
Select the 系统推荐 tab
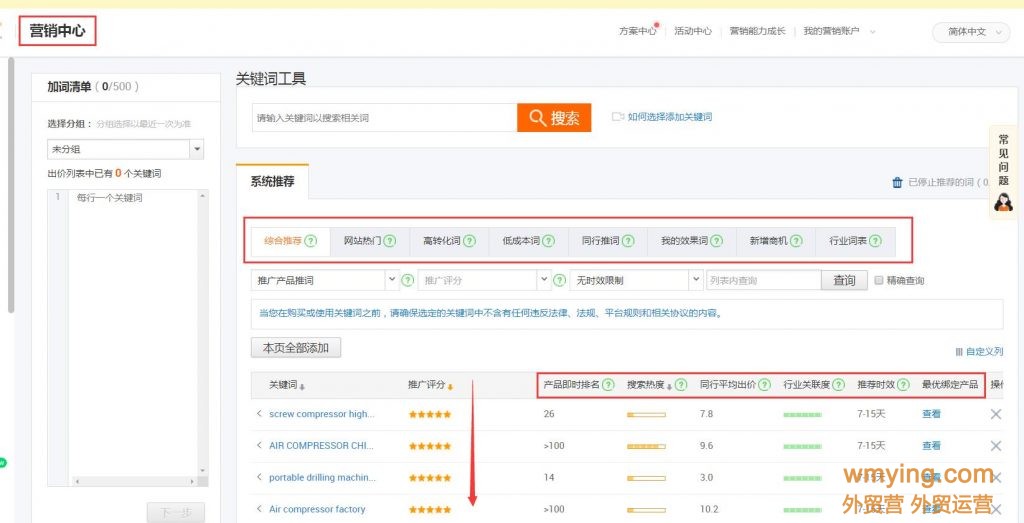click(272, 182)
